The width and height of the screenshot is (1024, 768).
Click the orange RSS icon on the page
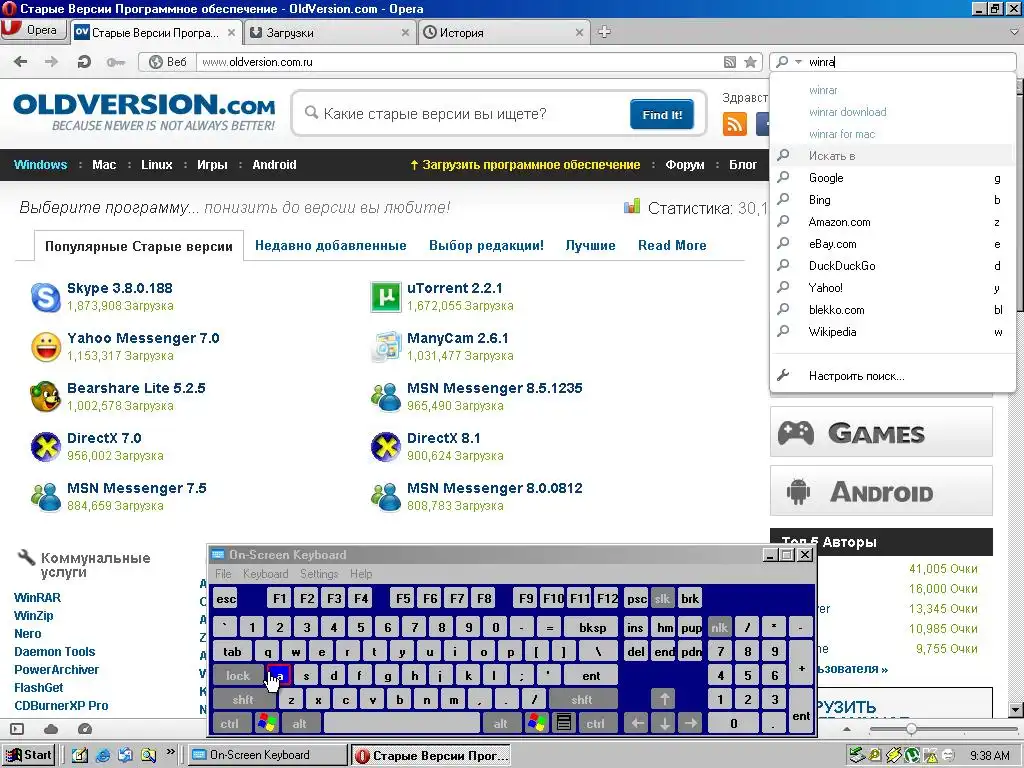735,123
